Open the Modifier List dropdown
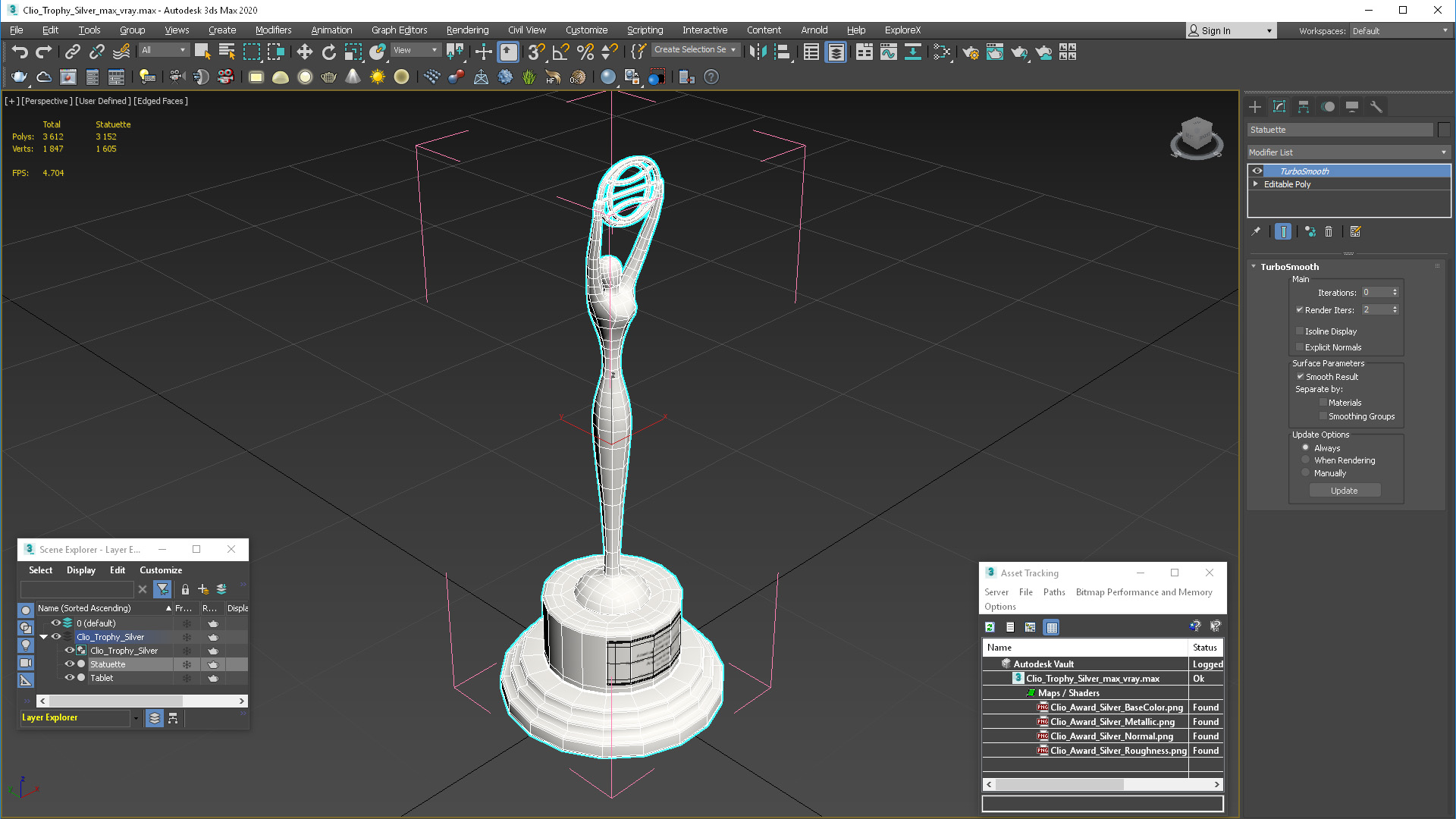This screenshot has height=819, width=1456. click(x=1348, y=152)
